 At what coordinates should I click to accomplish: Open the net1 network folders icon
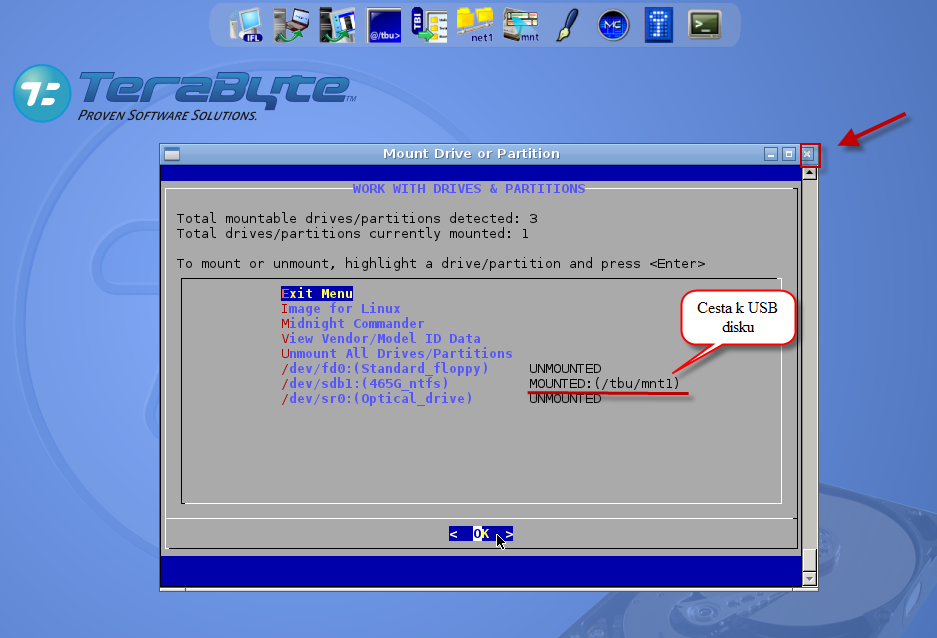476,25
